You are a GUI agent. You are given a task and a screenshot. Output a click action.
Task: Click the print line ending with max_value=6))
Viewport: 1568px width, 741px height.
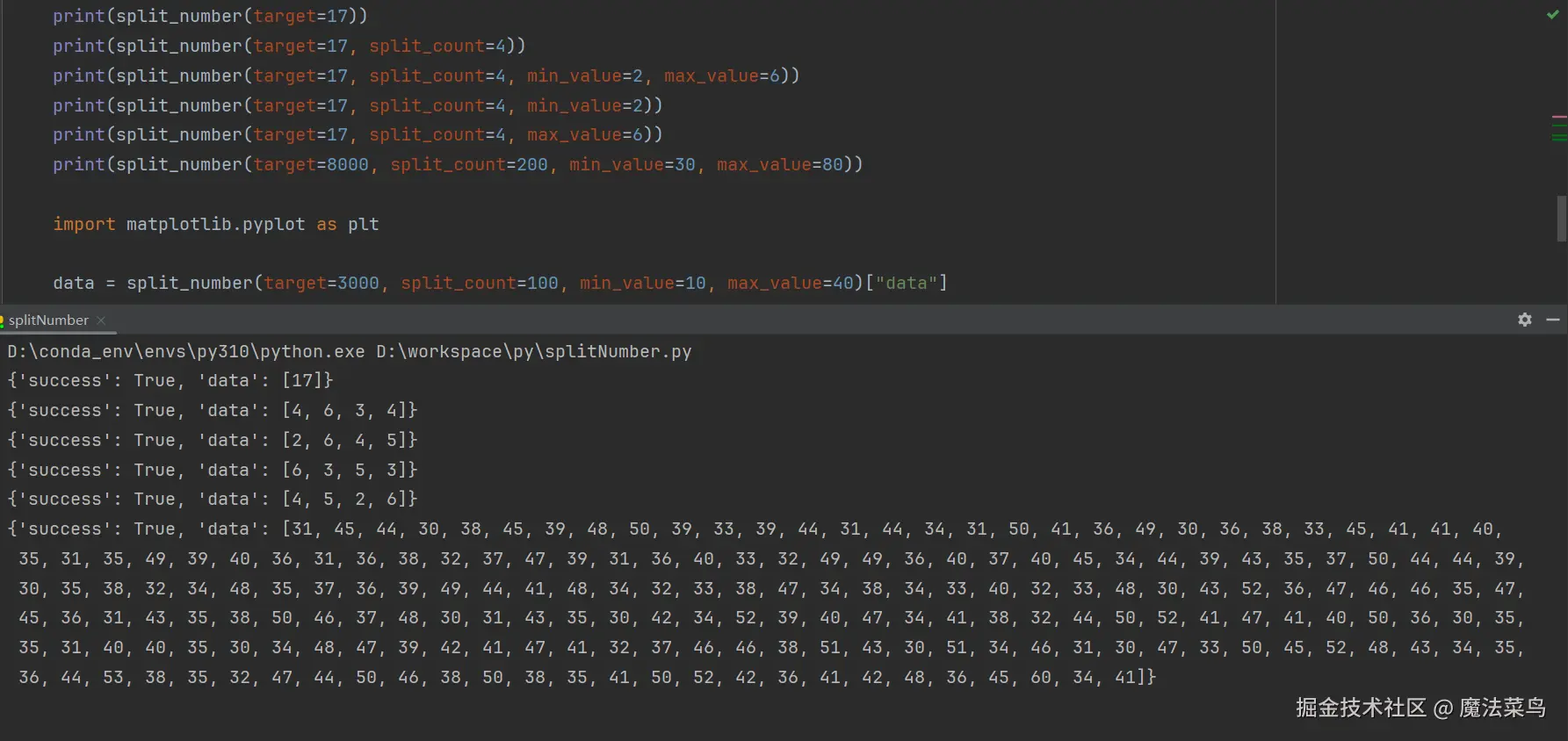click(x=358, y=134)
